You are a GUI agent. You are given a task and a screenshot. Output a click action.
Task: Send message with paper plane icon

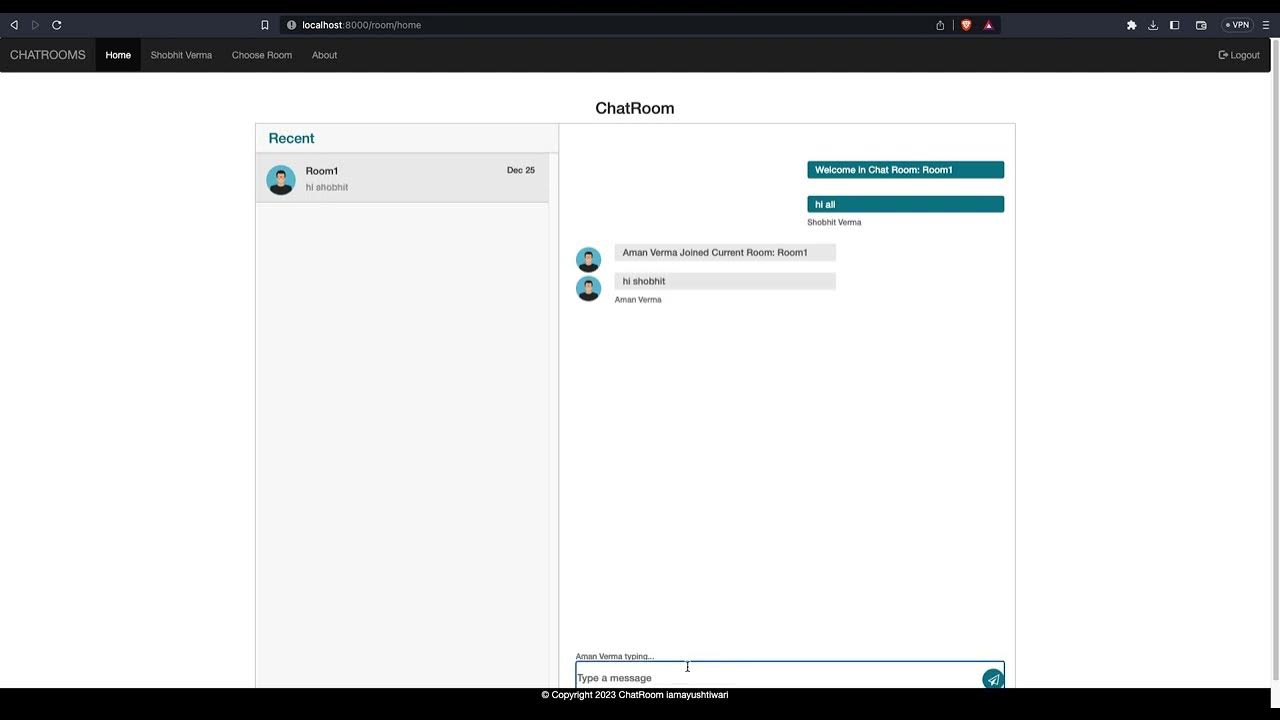coord(992,679)
